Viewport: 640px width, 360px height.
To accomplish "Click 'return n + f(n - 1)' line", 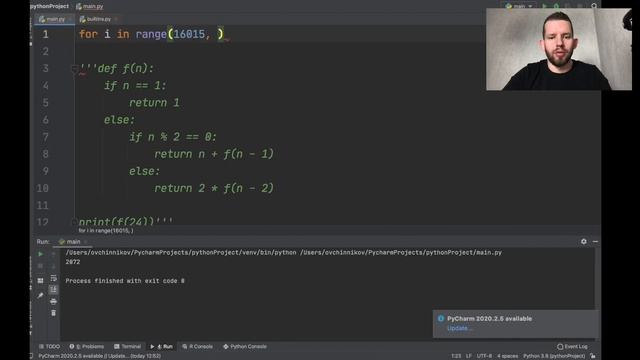I will click(x=214, y=154).
